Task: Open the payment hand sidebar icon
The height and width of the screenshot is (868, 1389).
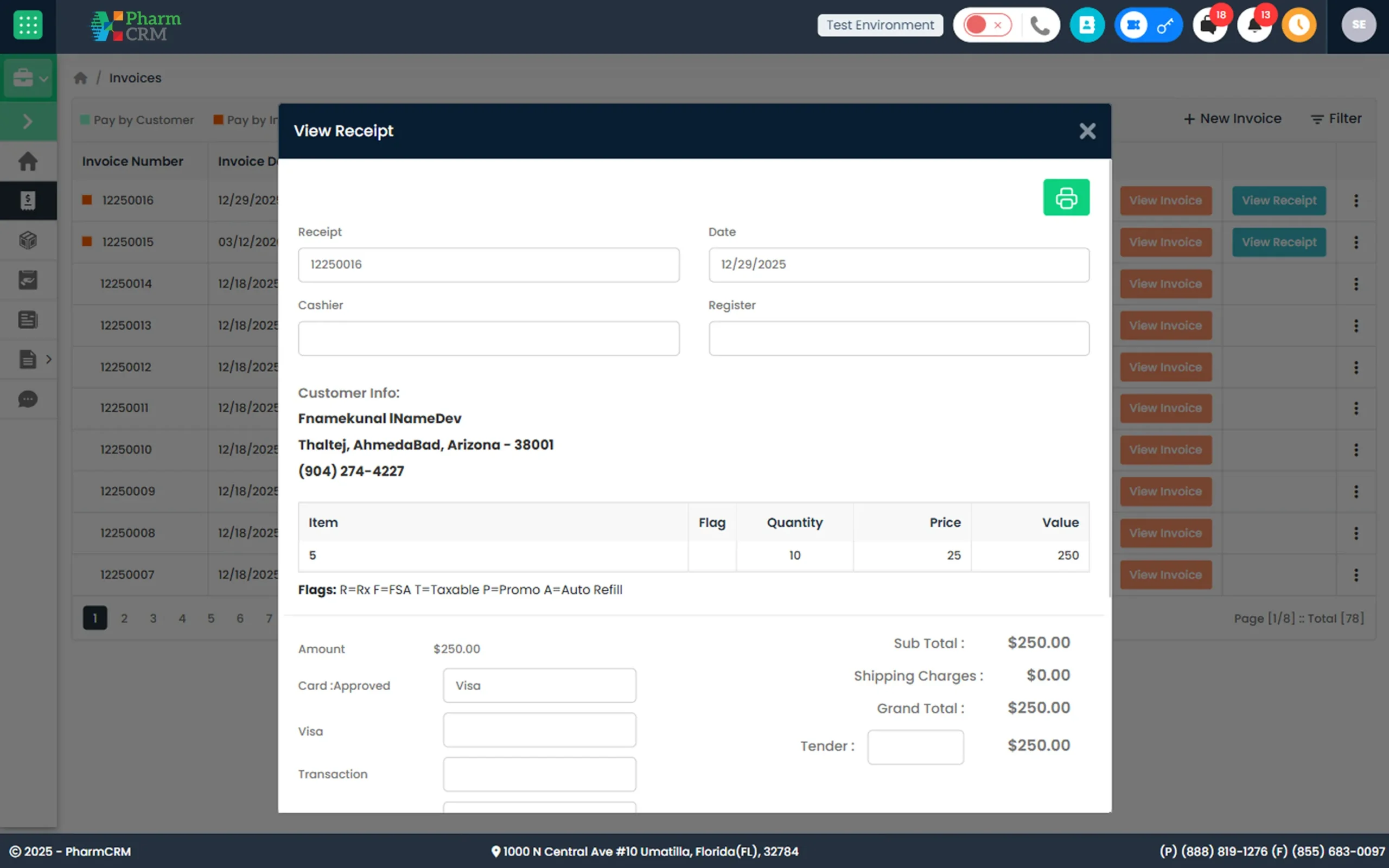Action: point(28,280)
